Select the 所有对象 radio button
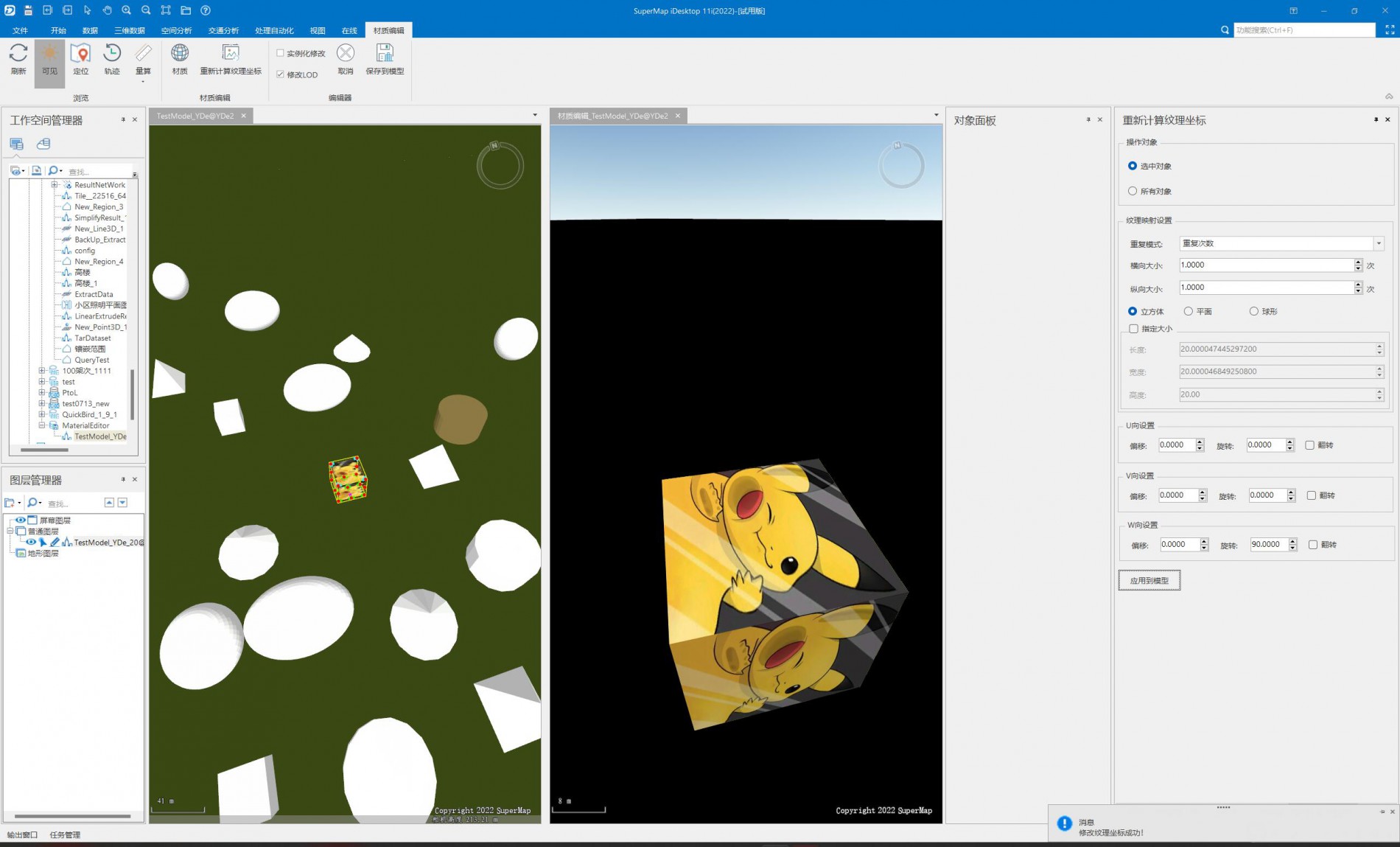The height and width of the screenshot is (847, 1400). click(x=1133, y=191)
